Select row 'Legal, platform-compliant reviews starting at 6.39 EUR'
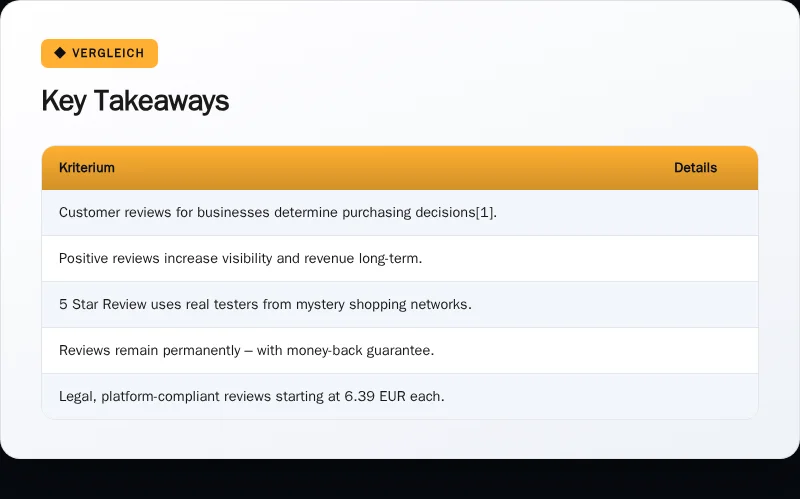800x499 pixels. coord(400,396)
